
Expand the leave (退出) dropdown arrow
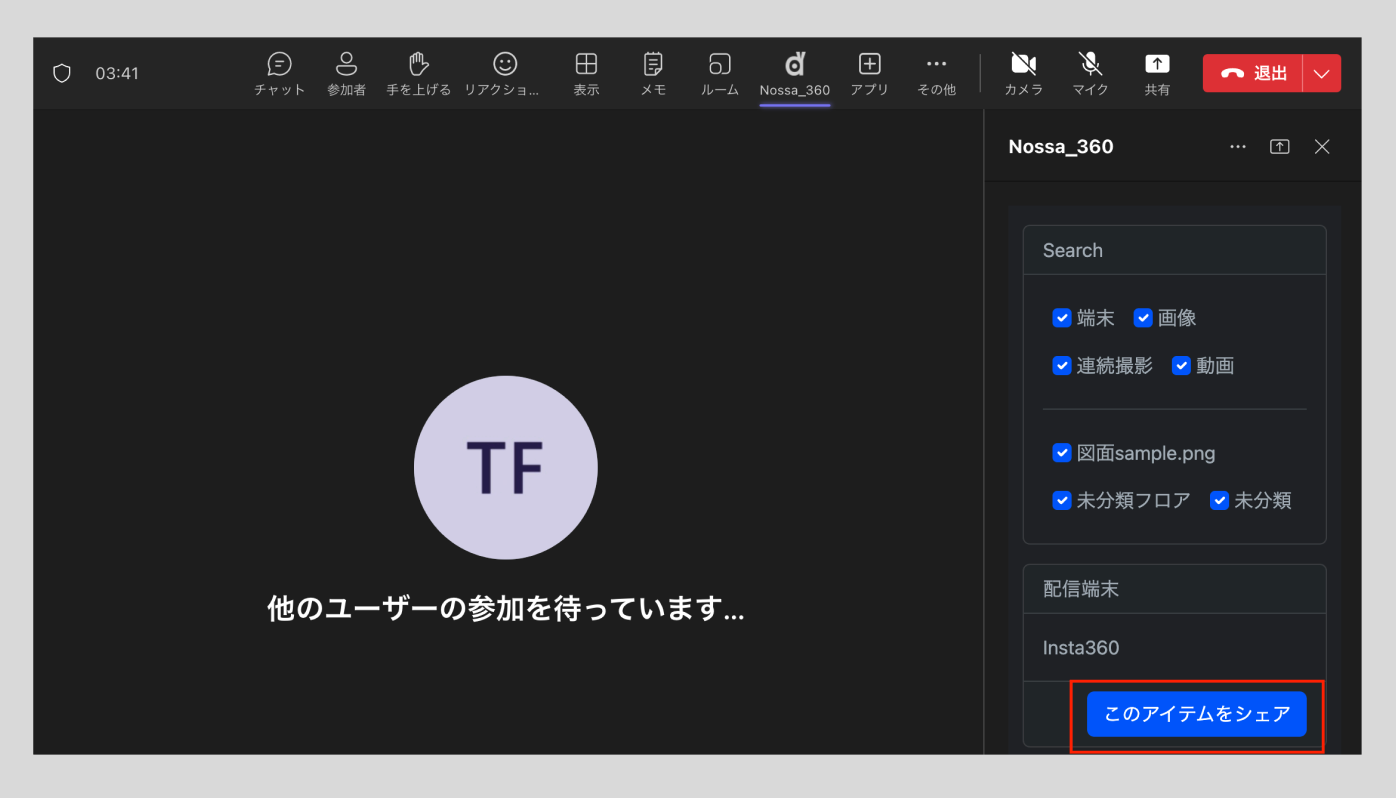[1322, 73]
